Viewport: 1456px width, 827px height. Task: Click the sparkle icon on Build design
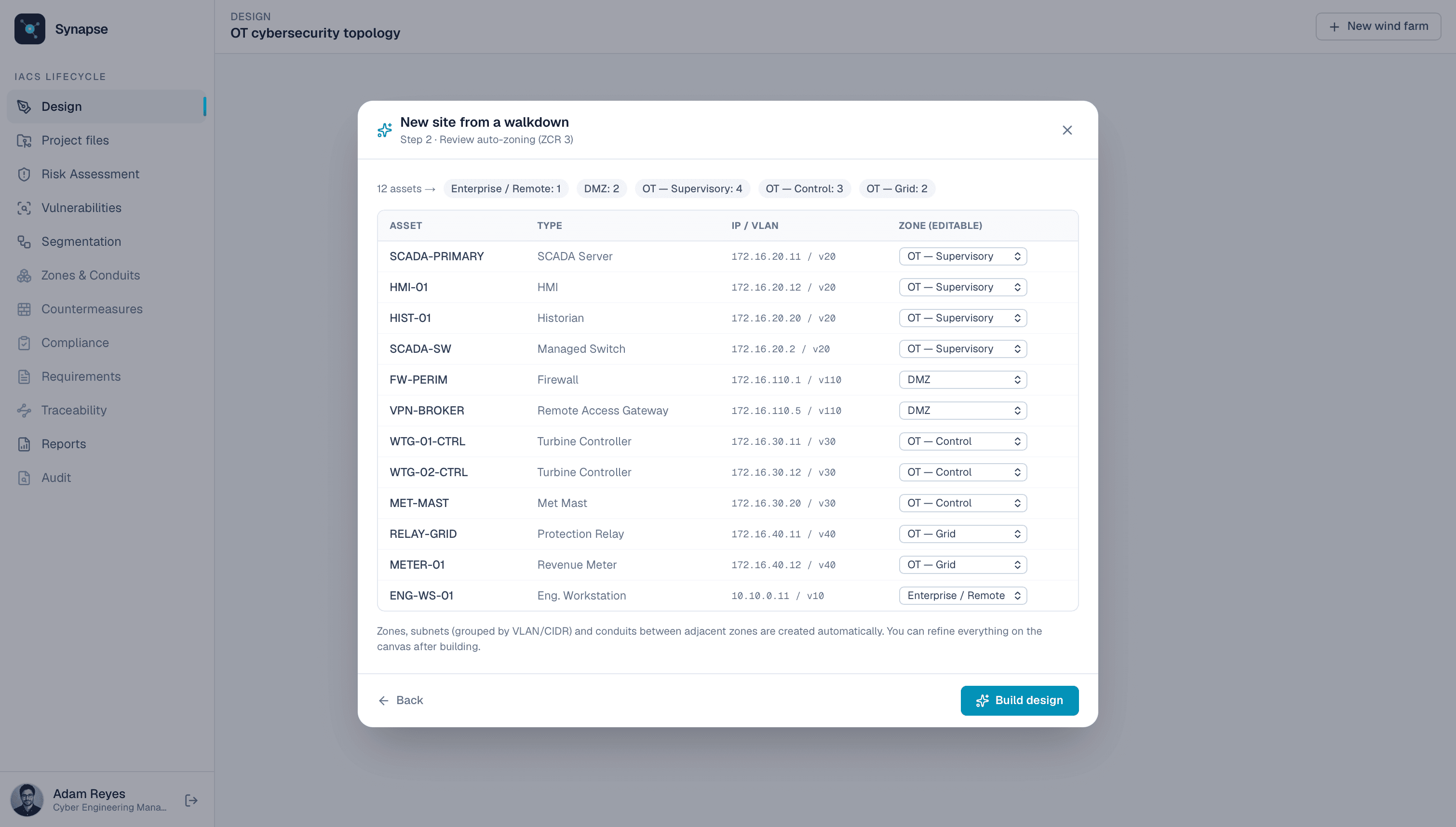point(982,700)
